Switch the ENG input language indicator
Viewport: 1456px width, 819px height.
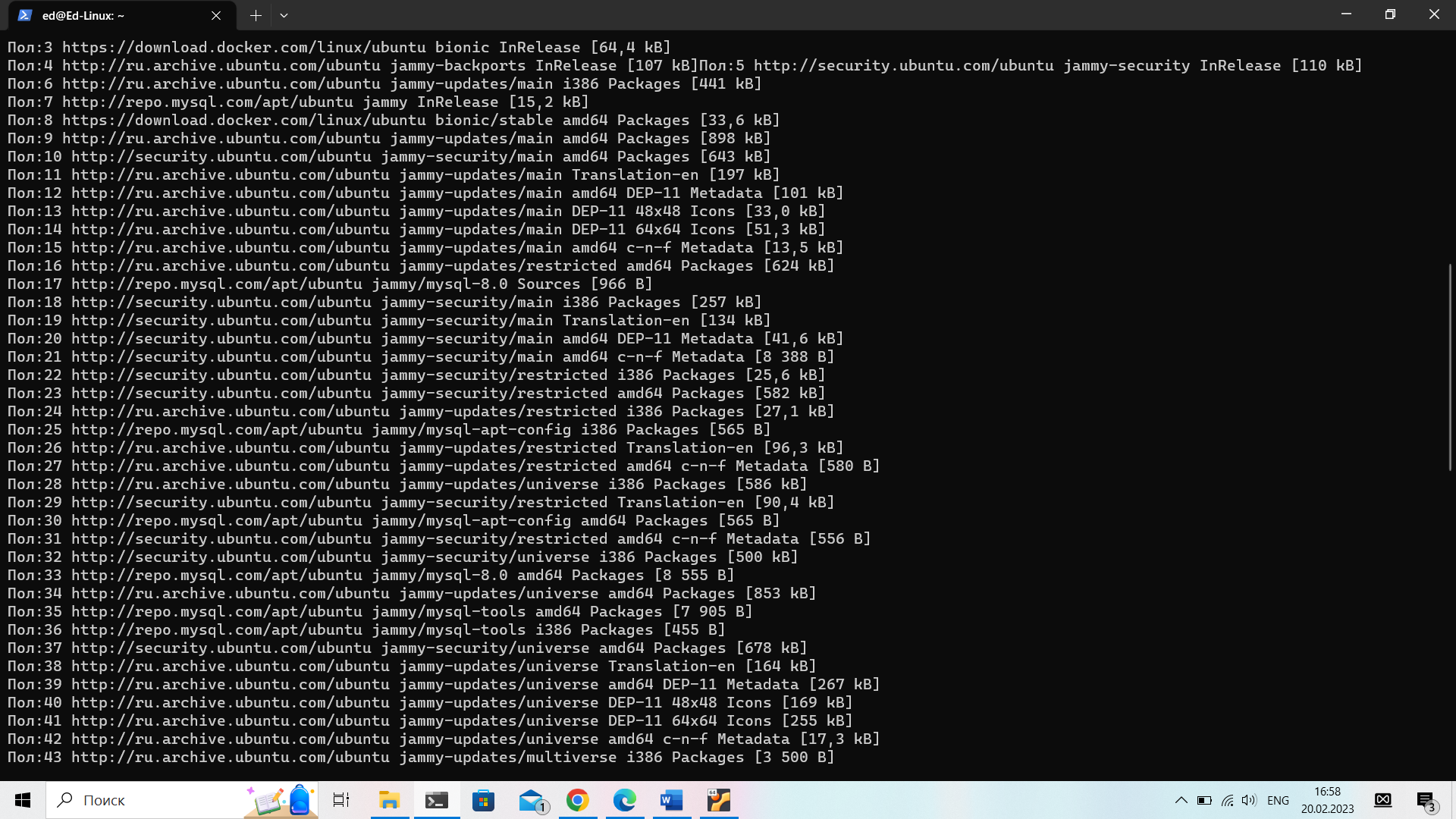[1278, 800]
